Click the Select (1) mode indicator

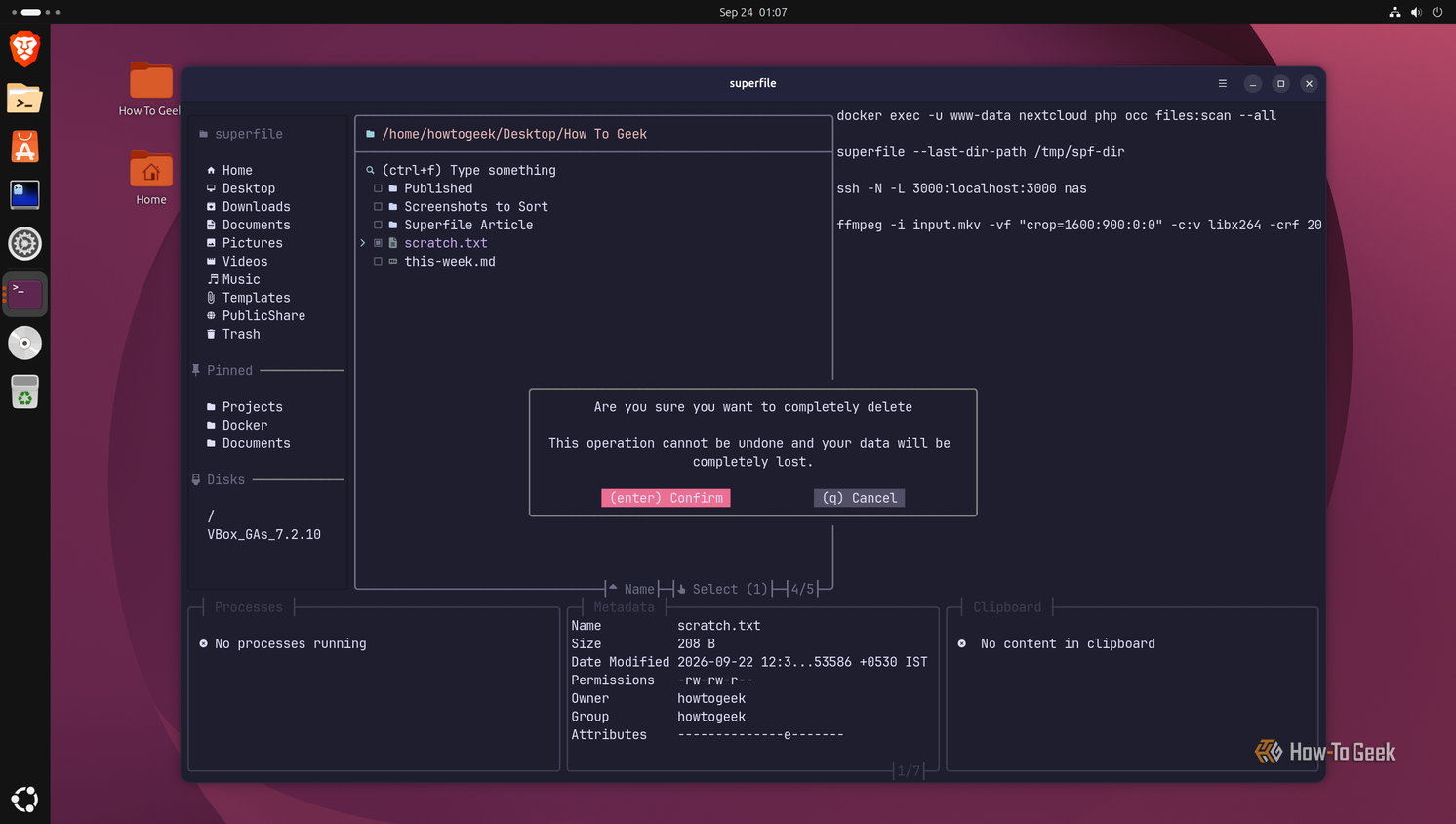[722, 589]
